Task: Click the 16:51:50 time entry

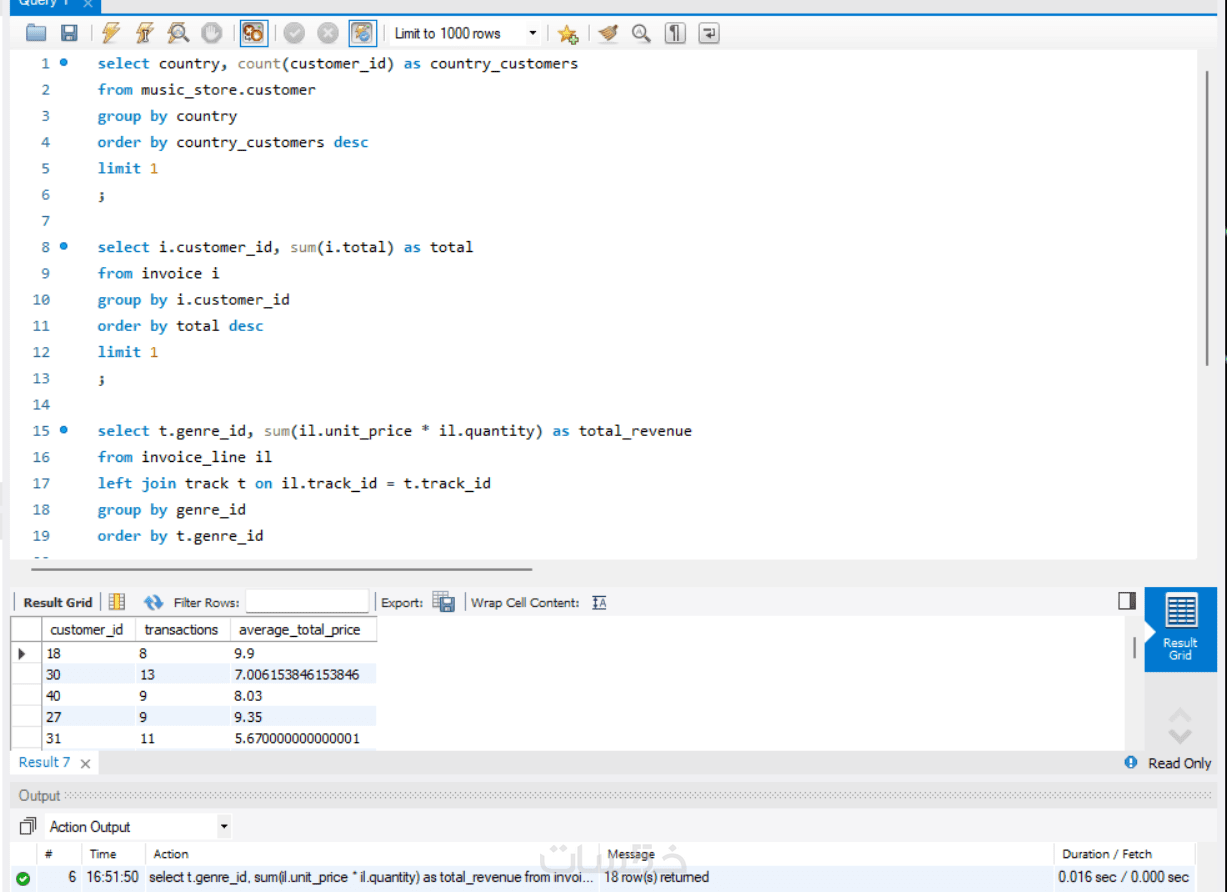Action: coord(112,877)
